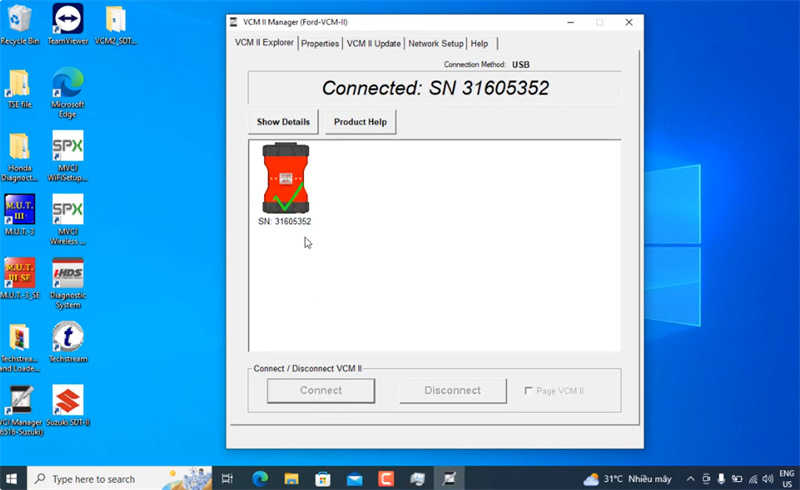Show hidden system tray icons
This screenshot has width=800, height=490.
point(690,479)
